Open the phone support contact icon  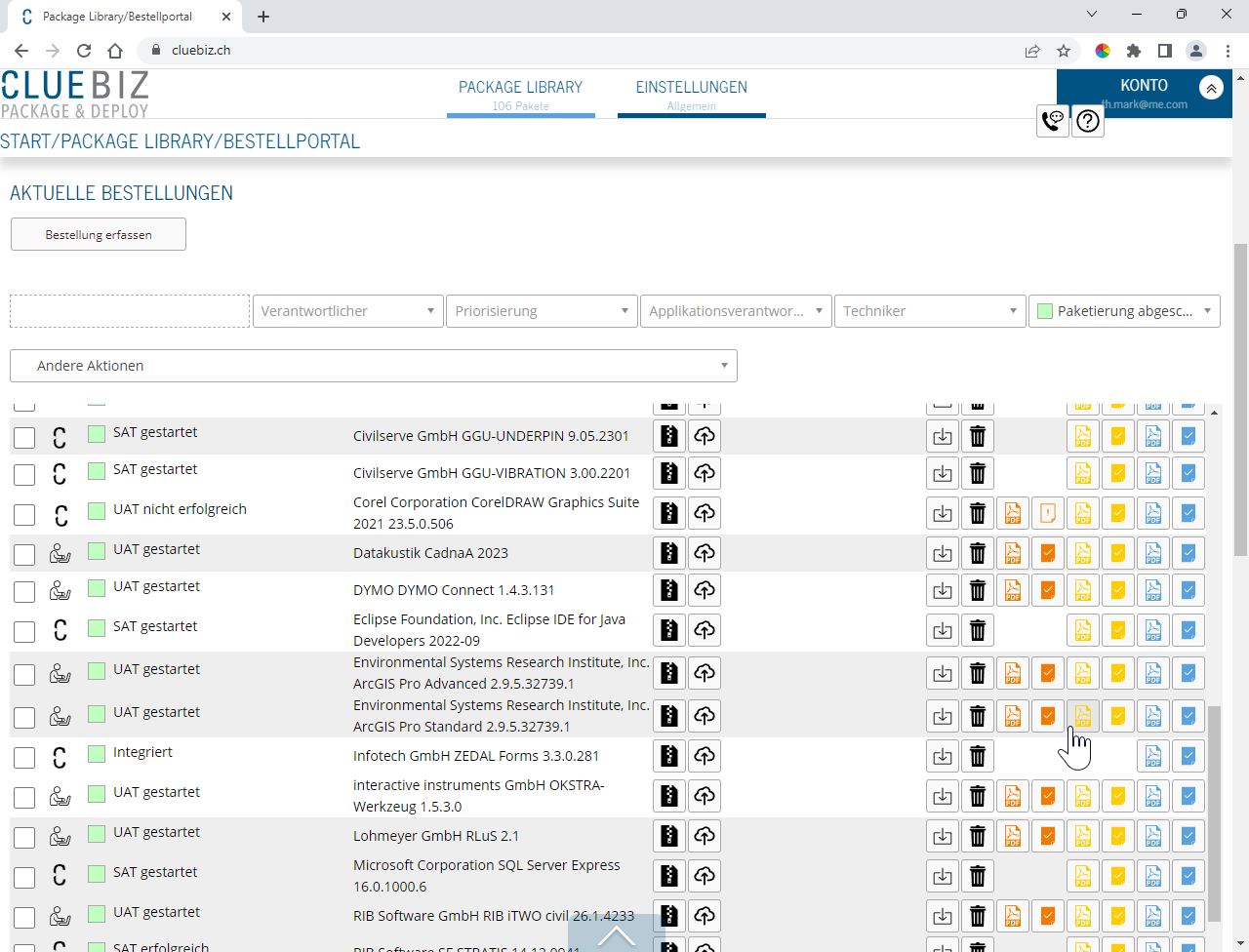pyautogui.click(x=1053, y=120)
